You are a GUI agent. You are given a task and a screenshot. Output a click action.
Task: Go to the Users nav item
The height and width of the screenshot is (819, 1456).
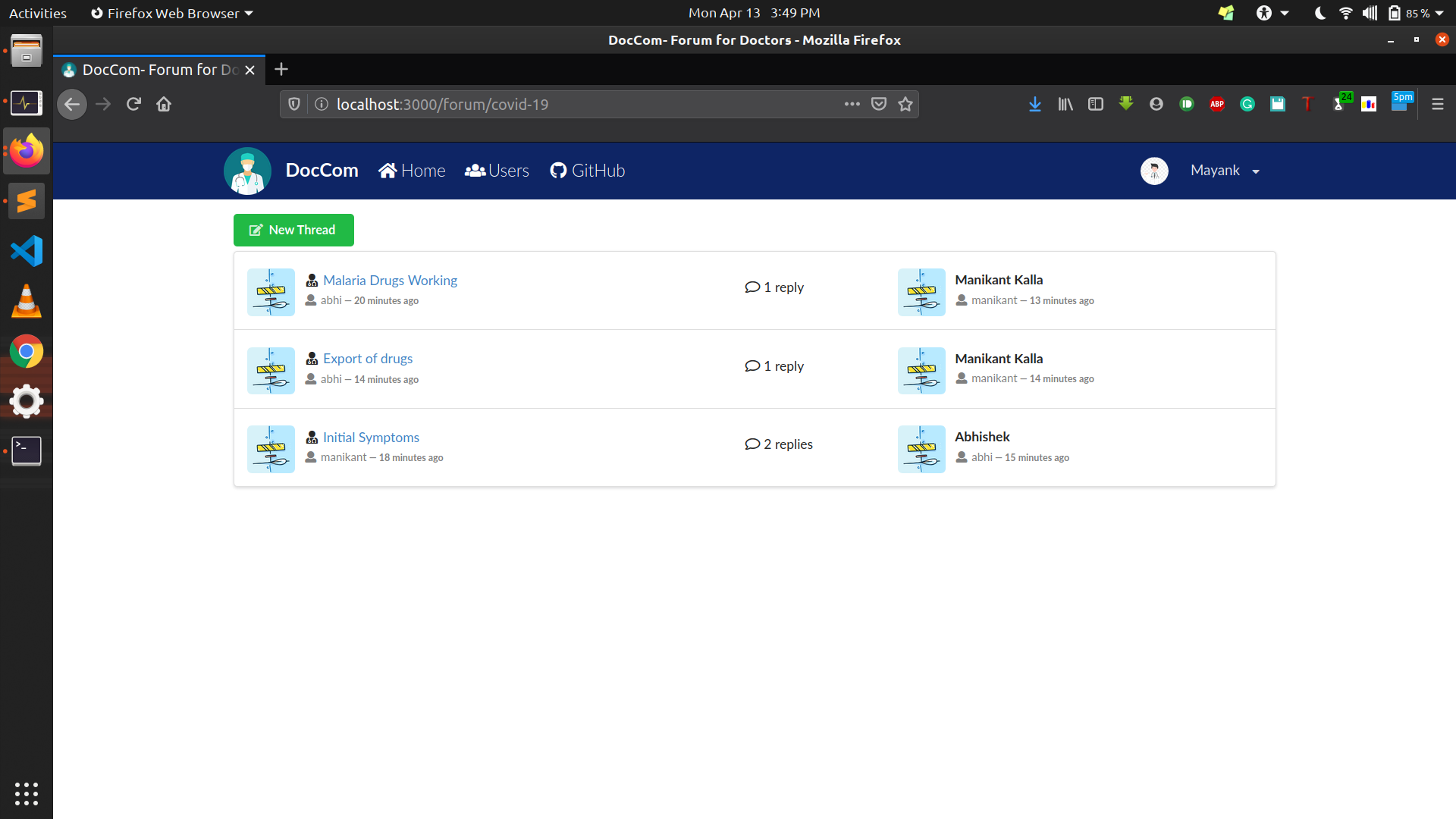coord(497,171)
